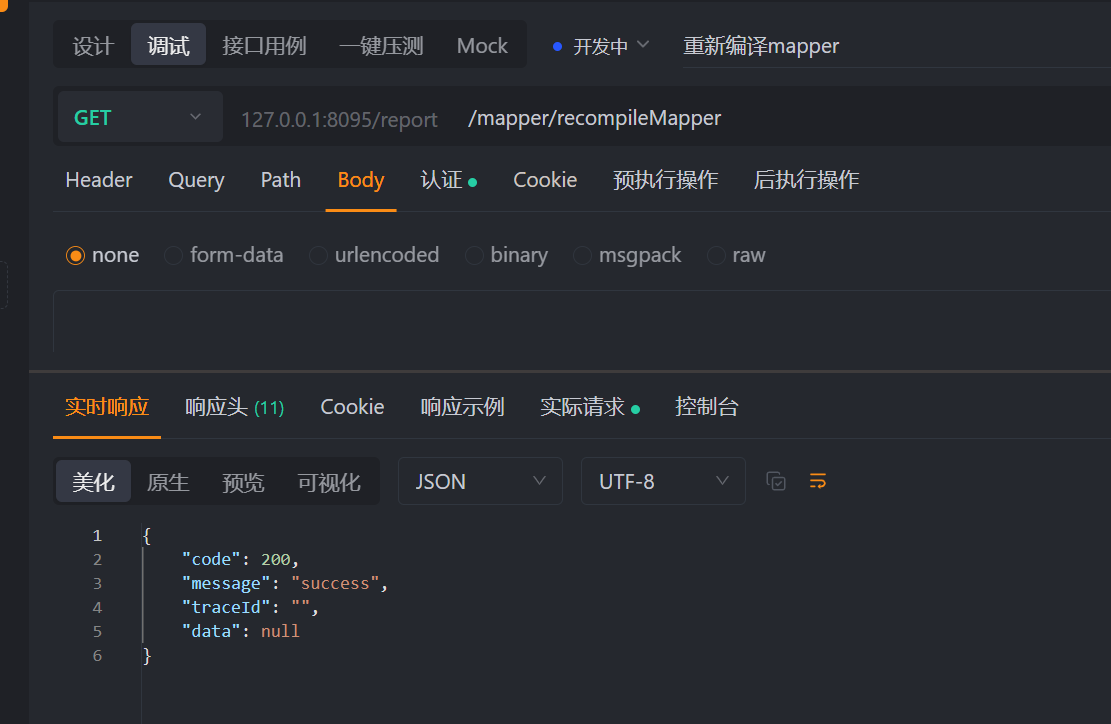Image resolution: width=1111 pixels, height=724 pixels.
Task: Open the 设计 design mode tab
Action: [93, 45]
